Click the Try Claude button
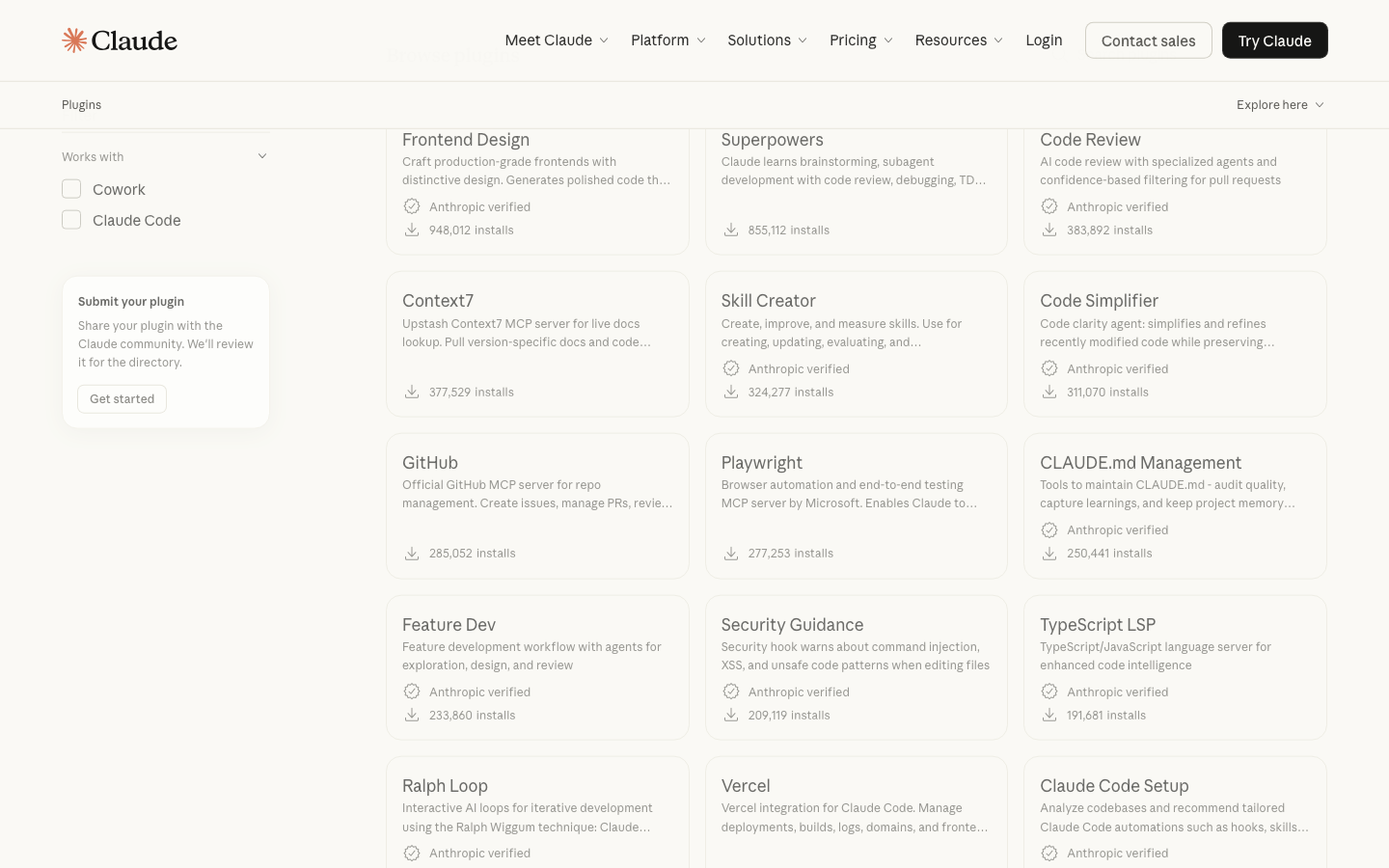Image resolution: width=1389 pixels, height=868 pixels. click(1274, 41)
